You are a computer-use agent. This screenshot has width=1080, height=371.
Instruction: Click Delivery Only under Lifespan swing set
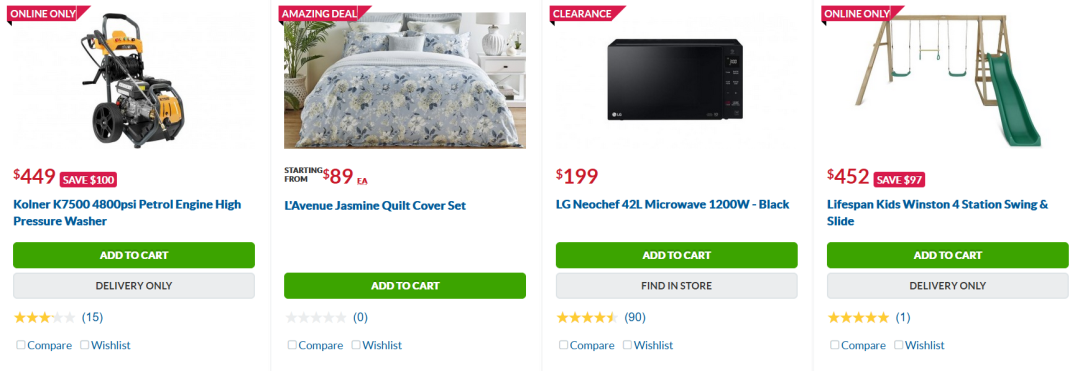(948, 286)
